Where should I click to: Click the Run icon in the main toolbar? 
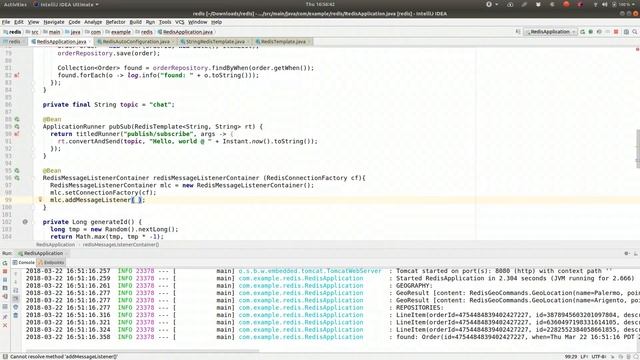tap(582, 32)
